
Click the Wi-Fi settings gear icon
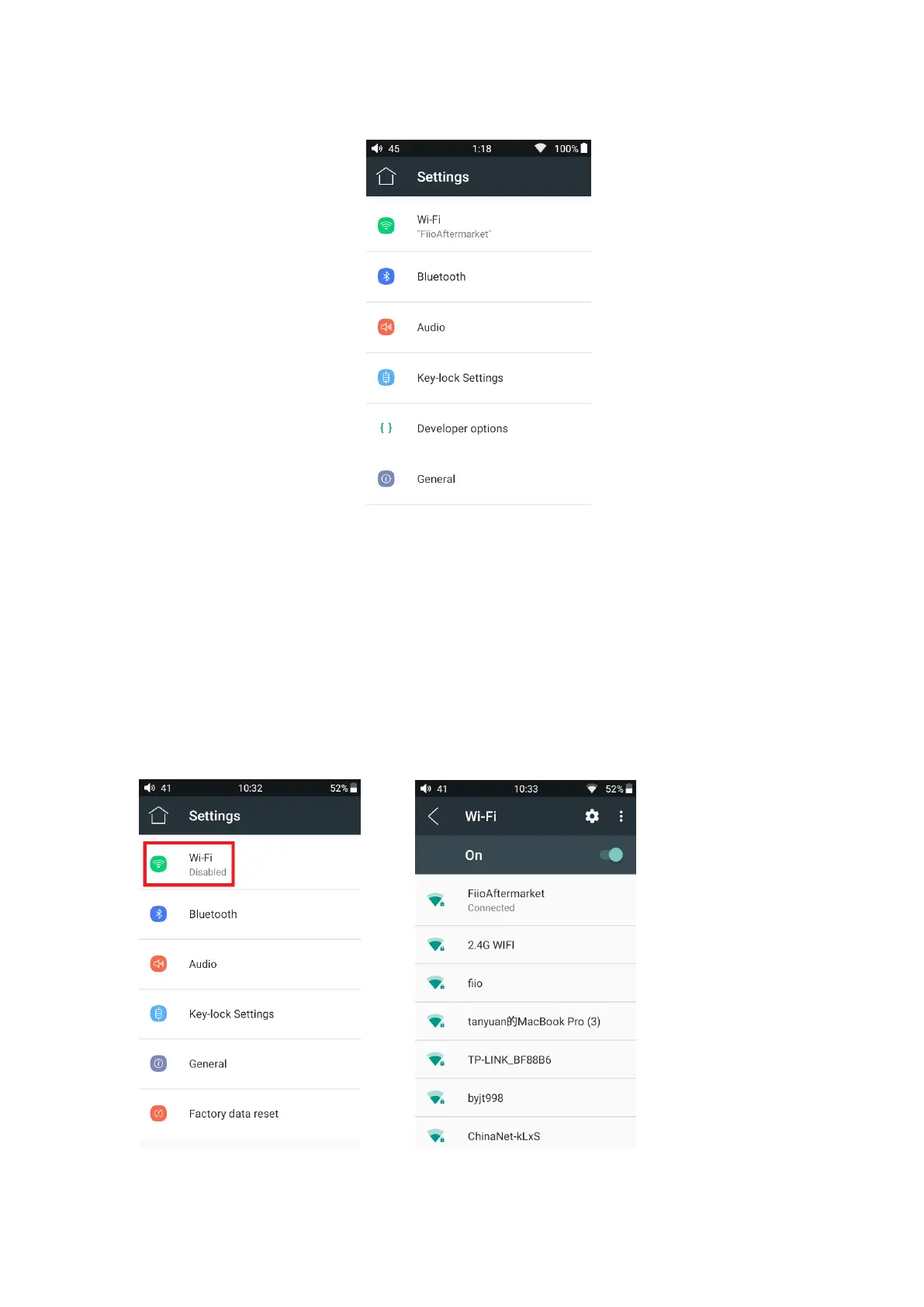tap(592, 816)
